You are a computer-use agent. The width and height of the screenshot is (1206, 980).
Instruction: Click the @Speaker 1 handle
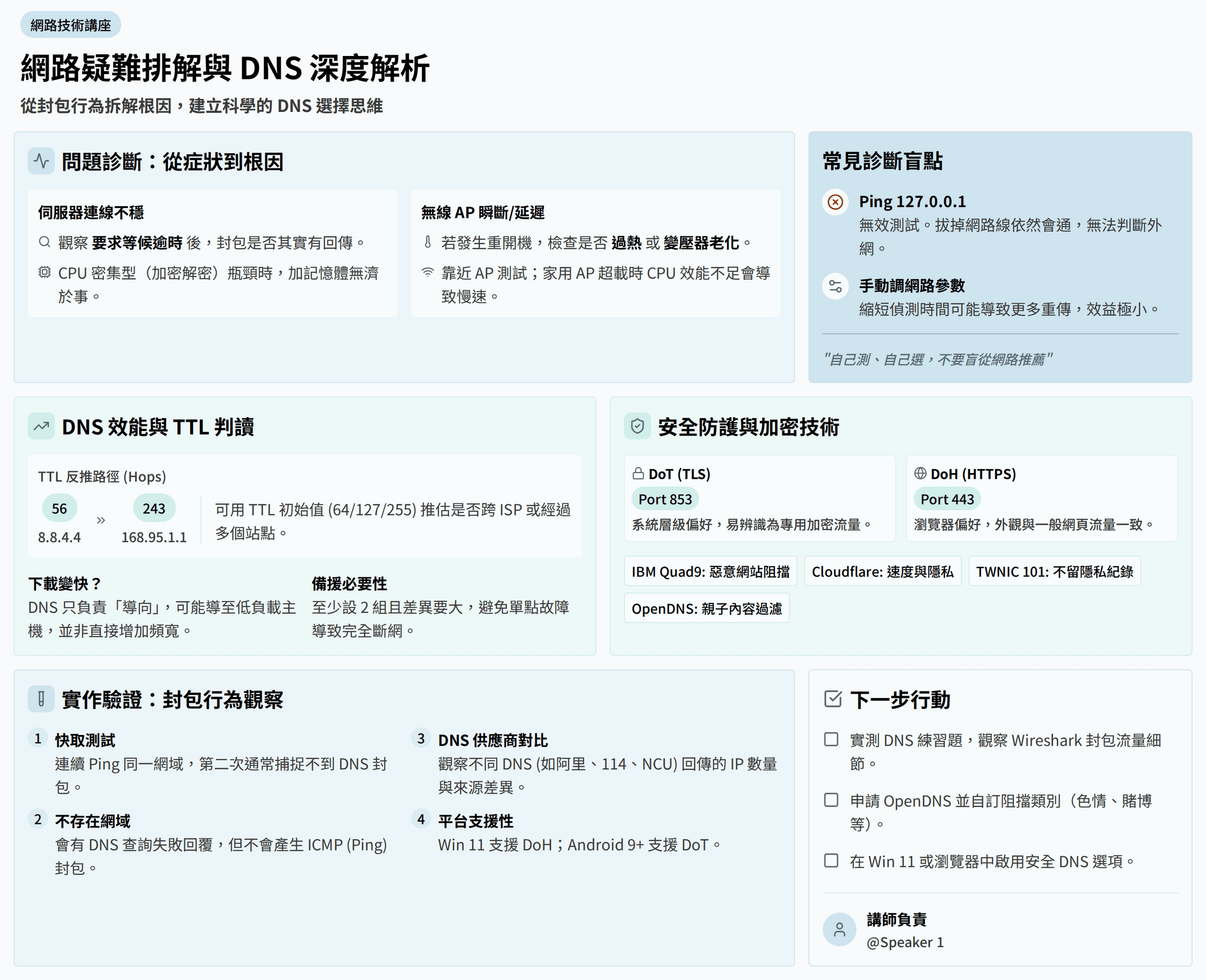coord(904,942)
